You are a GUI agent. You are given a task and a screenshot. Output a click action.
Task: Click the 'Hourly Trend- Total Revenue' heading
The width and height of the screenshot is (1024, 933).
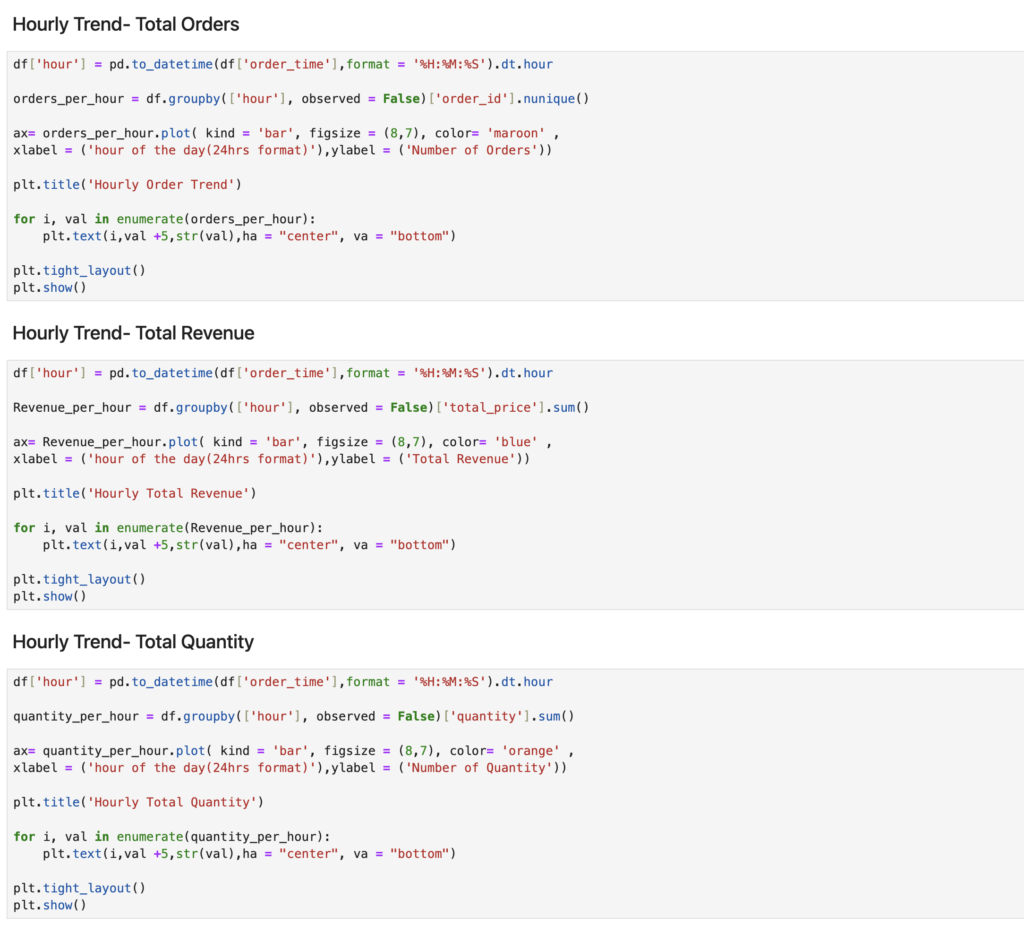pos(133,333)
